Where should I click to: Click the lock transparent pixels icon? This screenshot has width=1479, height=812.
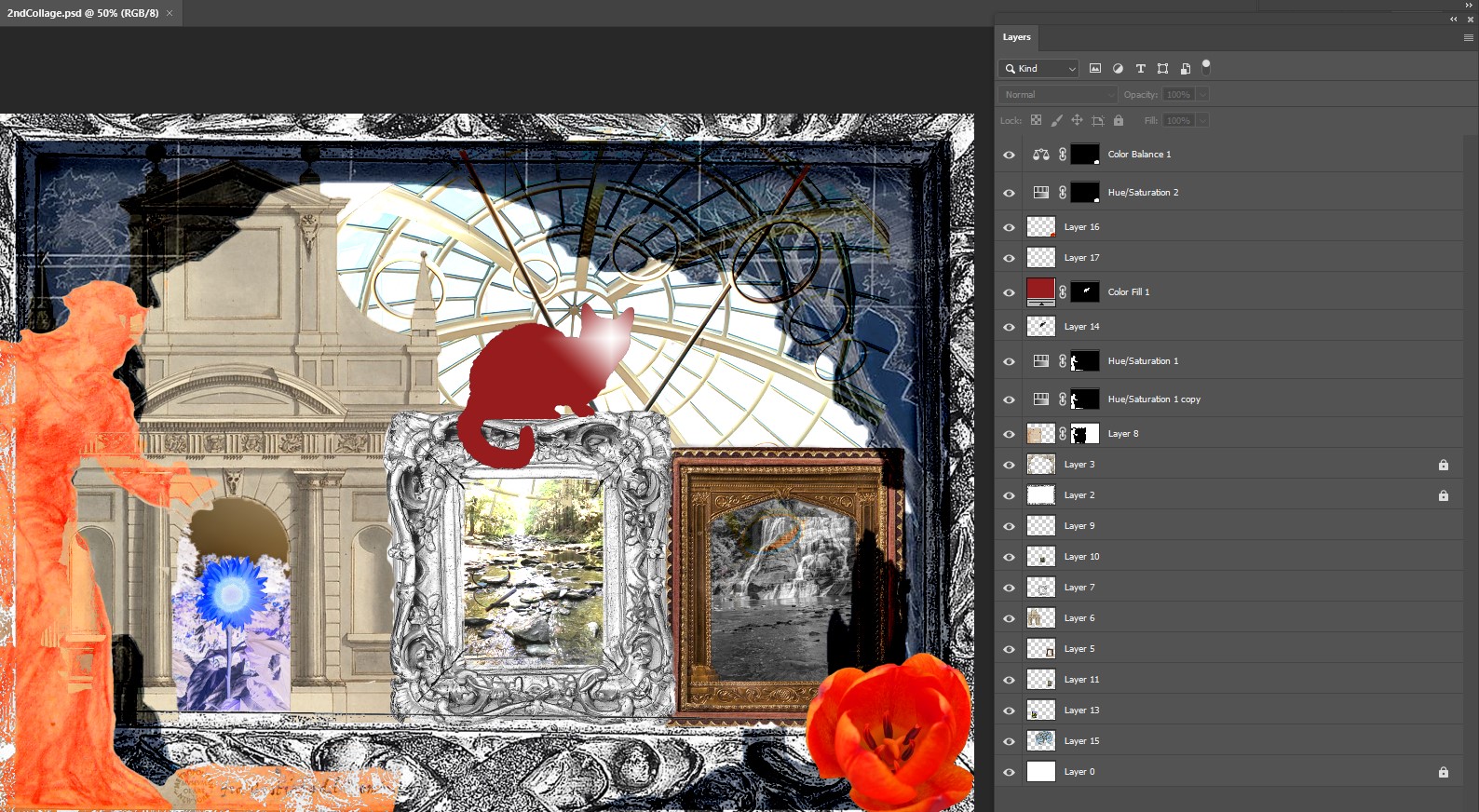pyautogui.click(x=1036, y=120)
